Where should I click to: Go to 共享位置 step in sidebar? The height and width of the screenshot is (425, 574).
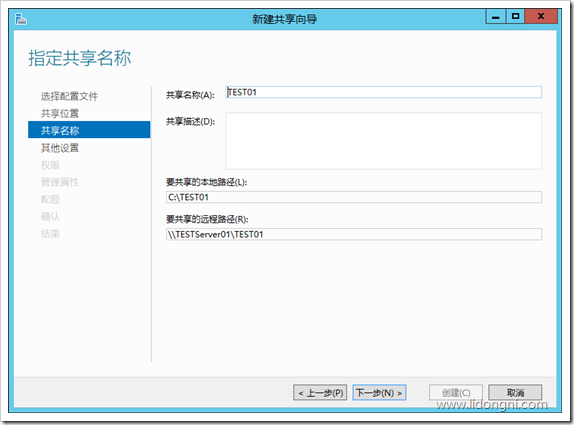pos(60,113)
